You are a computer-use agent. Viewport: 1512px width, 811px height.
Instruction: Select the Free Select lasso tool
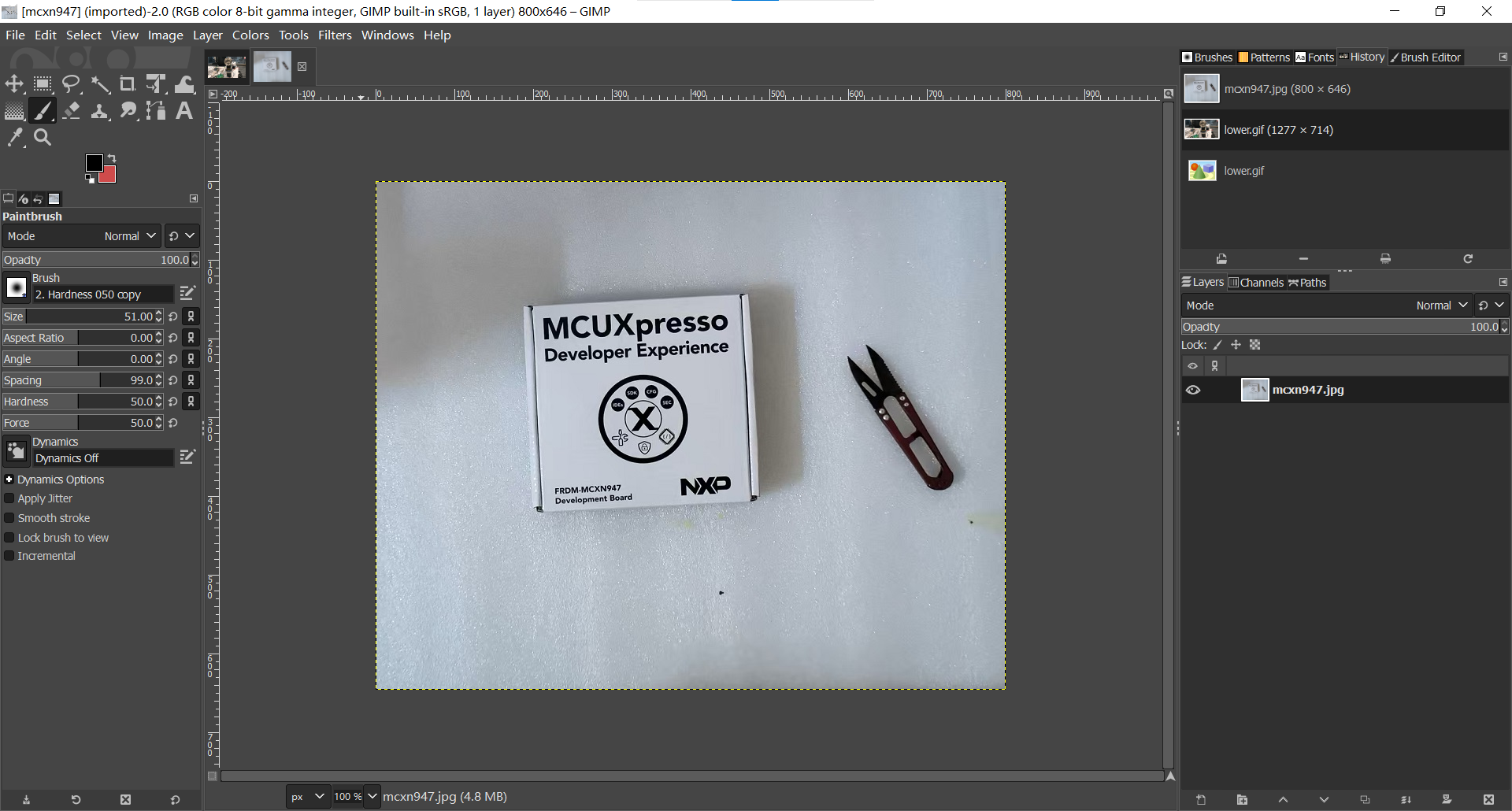(x=72, y=84)
